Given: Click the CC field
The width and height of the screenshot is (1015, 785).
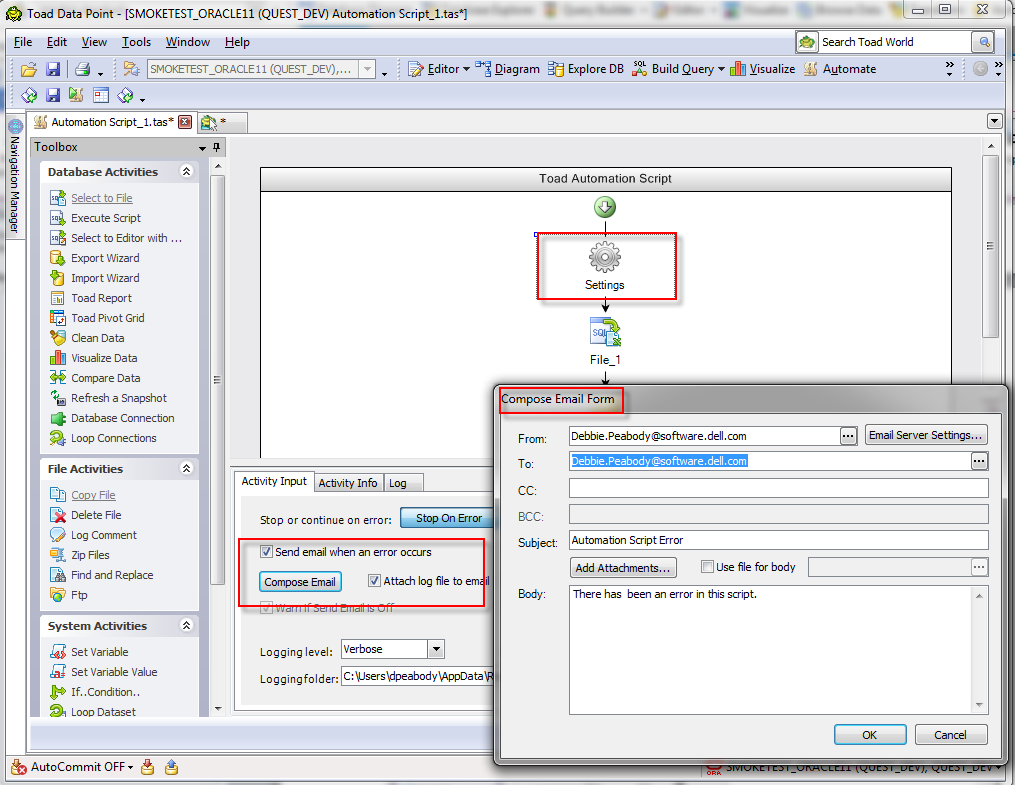Looking at the screenshot, I should 779,489.
